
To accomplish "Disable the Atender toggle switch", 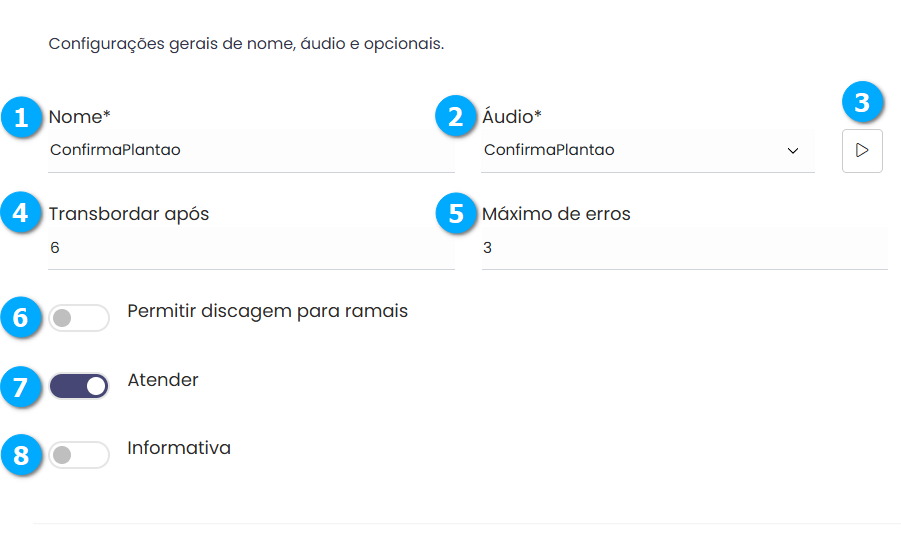I will coord(79,386).
